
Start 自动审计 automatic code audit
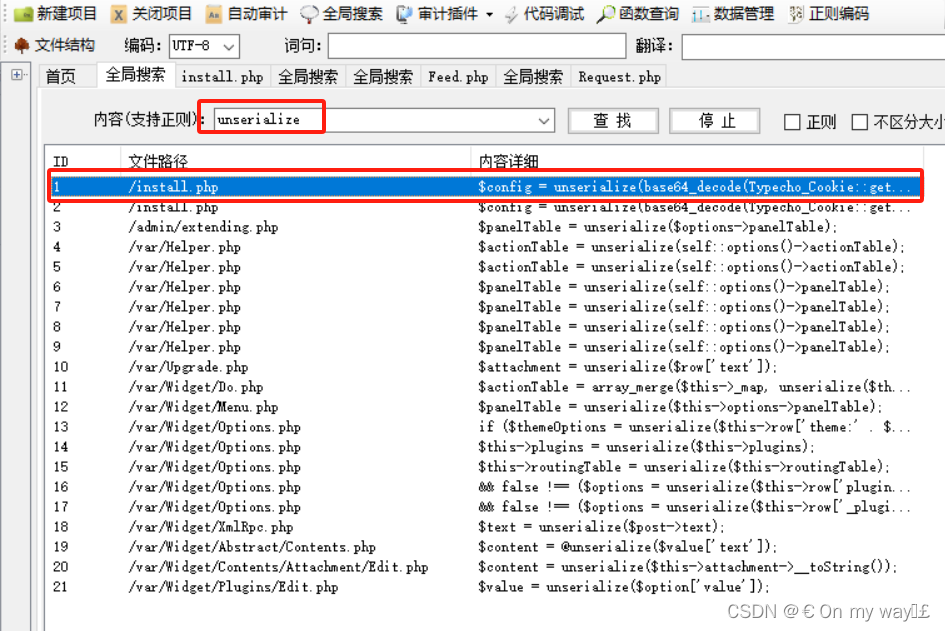pos(242,14)
